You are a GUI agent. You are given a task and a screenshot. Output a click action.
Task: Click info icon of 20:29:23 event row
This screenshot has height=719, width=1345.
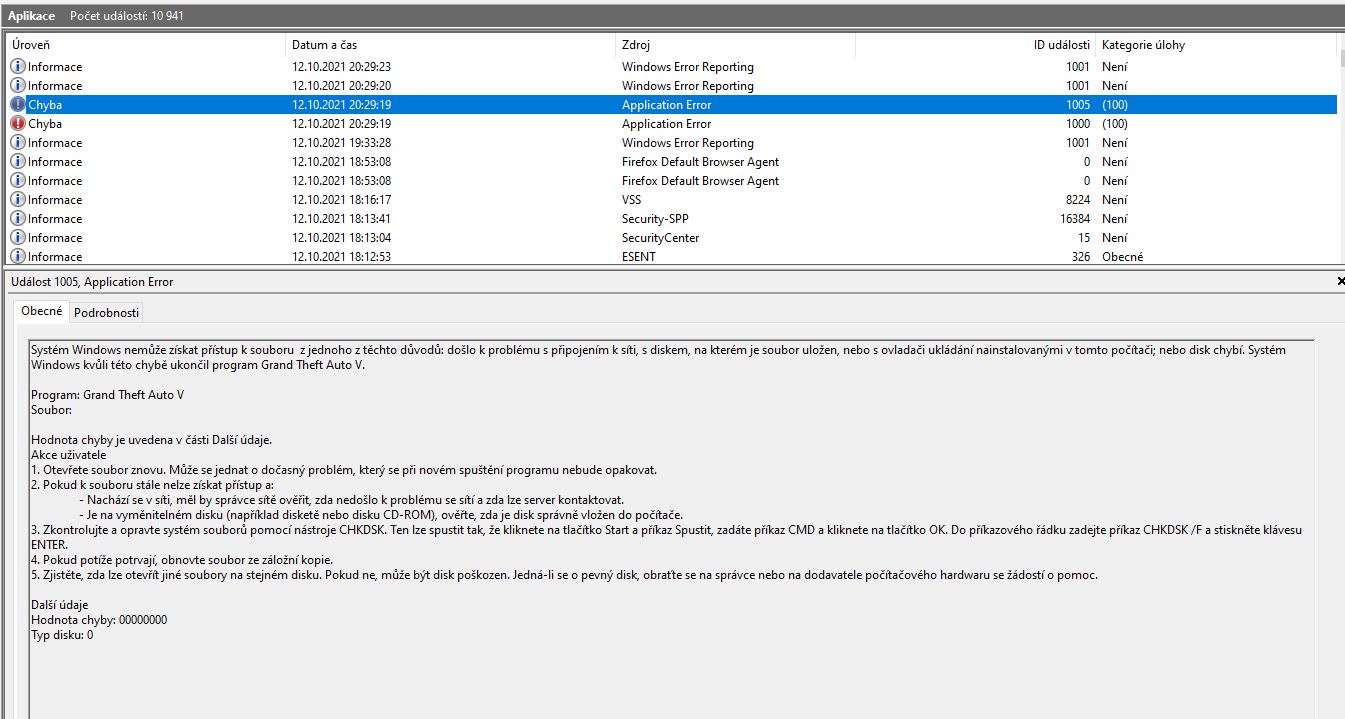(18, 67)
